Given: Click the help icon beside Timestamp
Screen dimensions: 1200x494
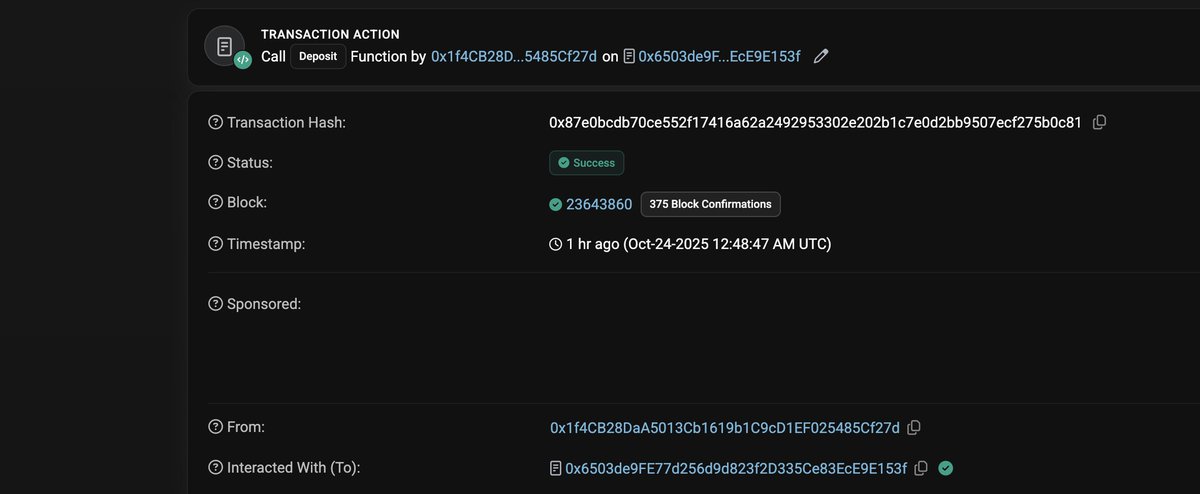Looking at the screenshot, I should [x=215, y=243].
